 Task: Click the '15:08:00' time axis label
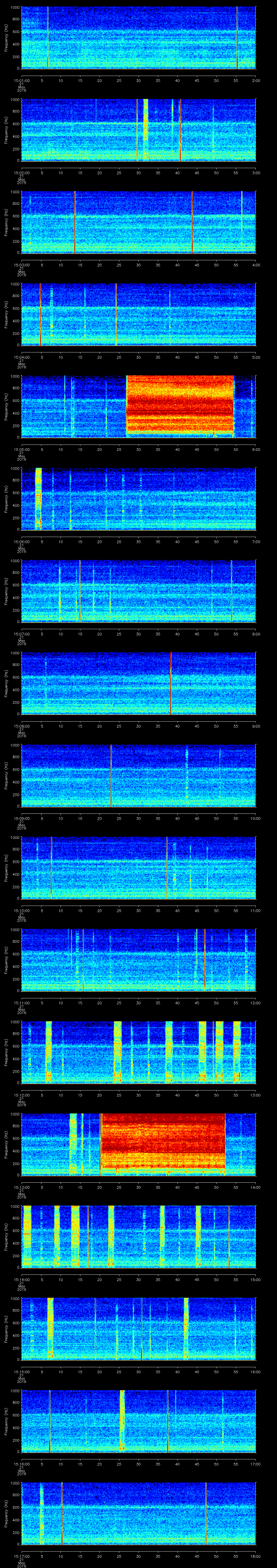22,726
